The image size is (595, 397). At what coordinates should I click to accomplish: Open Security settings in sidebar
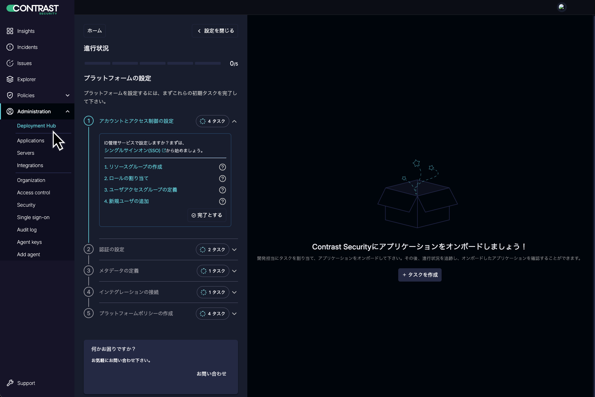[x=26, y=205]
